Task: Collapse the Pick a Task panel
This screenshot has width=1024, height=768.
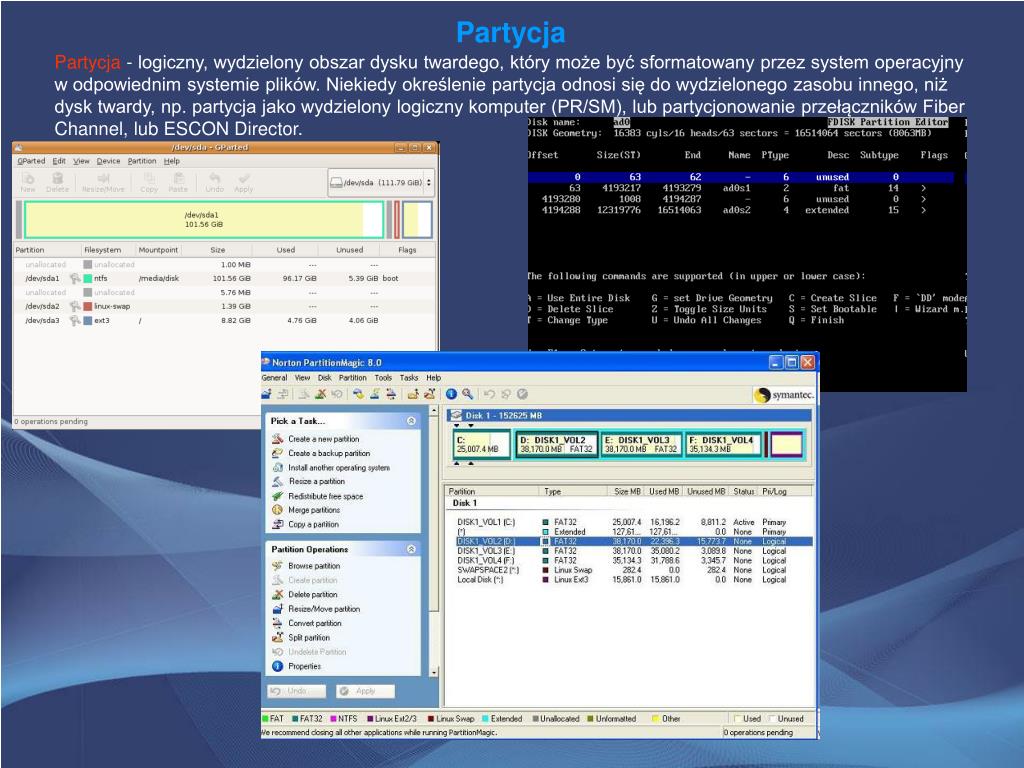Action: 411,421
